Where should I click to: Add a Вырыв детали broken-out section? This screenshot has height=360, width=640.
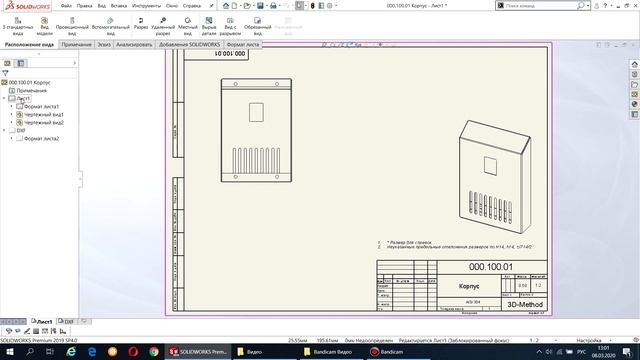209,26
